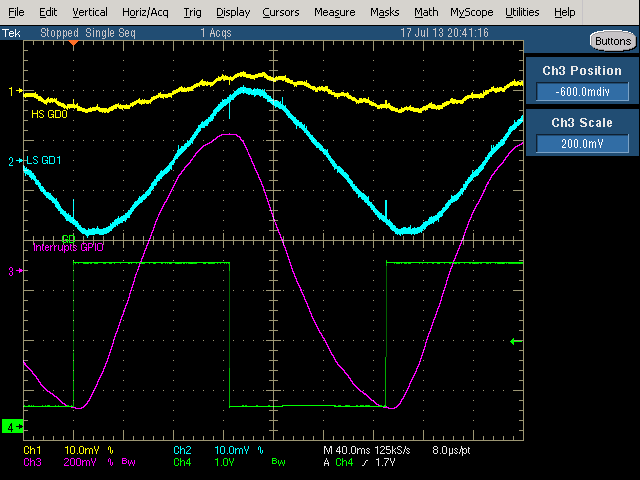Image resolution: width=640 pixels, height=480 pixels.
Task: Open the MyScope menu
Action: pos(471,13)
